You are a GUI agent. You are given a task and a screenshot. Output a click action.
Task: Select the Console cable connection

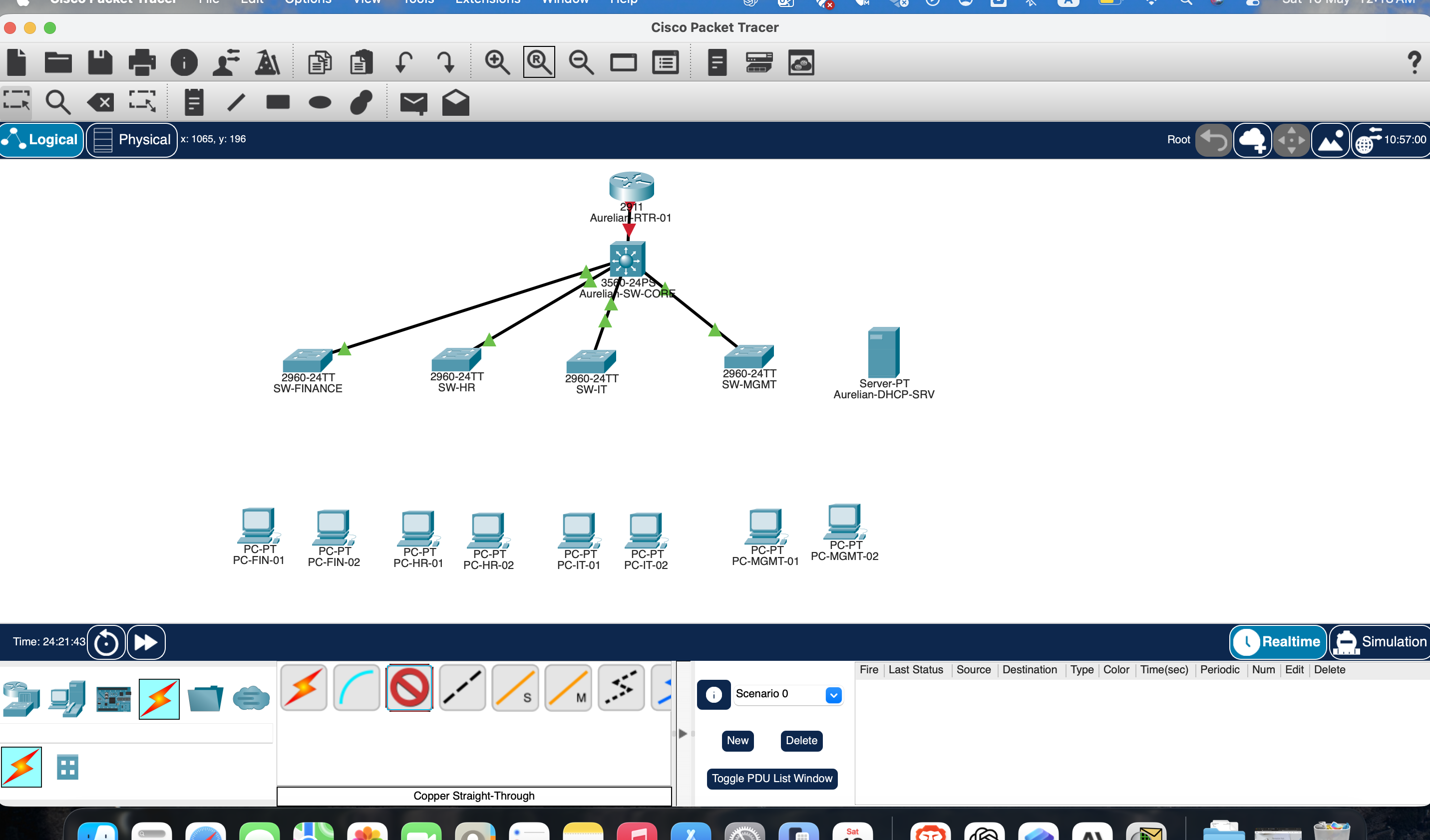pyautogui.click(x=357, y=687)
